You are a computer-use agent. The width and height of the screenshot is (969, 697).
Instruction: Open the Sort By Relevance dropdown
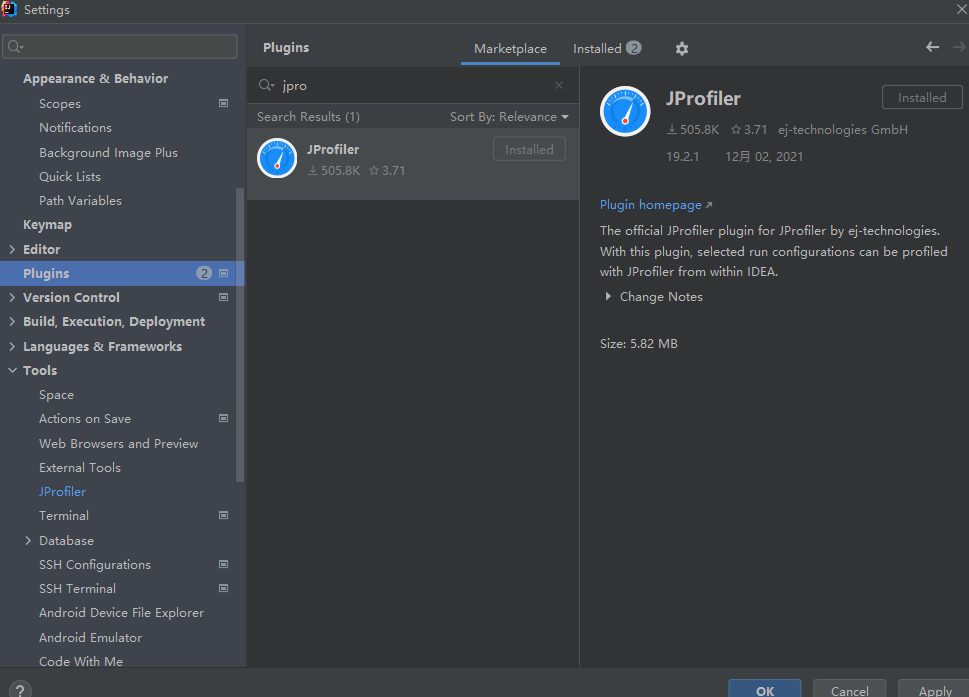(x=509, y=117)
